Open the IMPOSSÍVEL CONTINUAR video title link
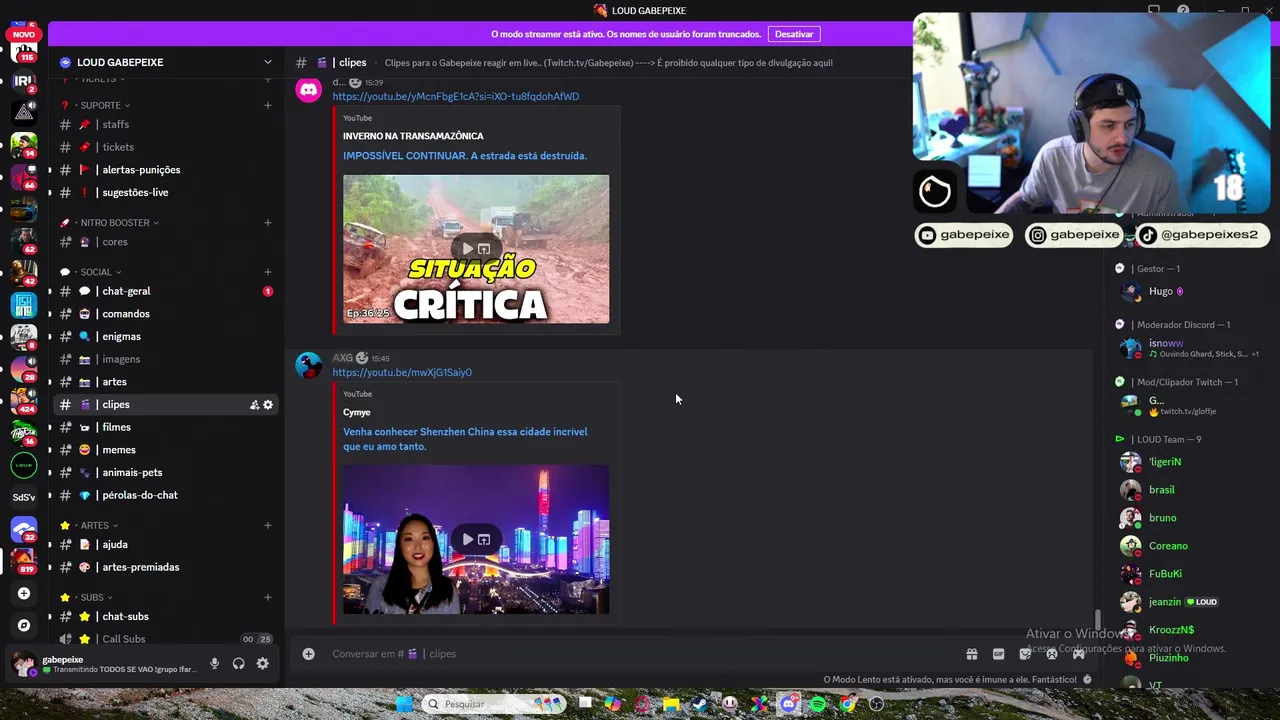The image size is (1280, 720). [x=465, y=156]
